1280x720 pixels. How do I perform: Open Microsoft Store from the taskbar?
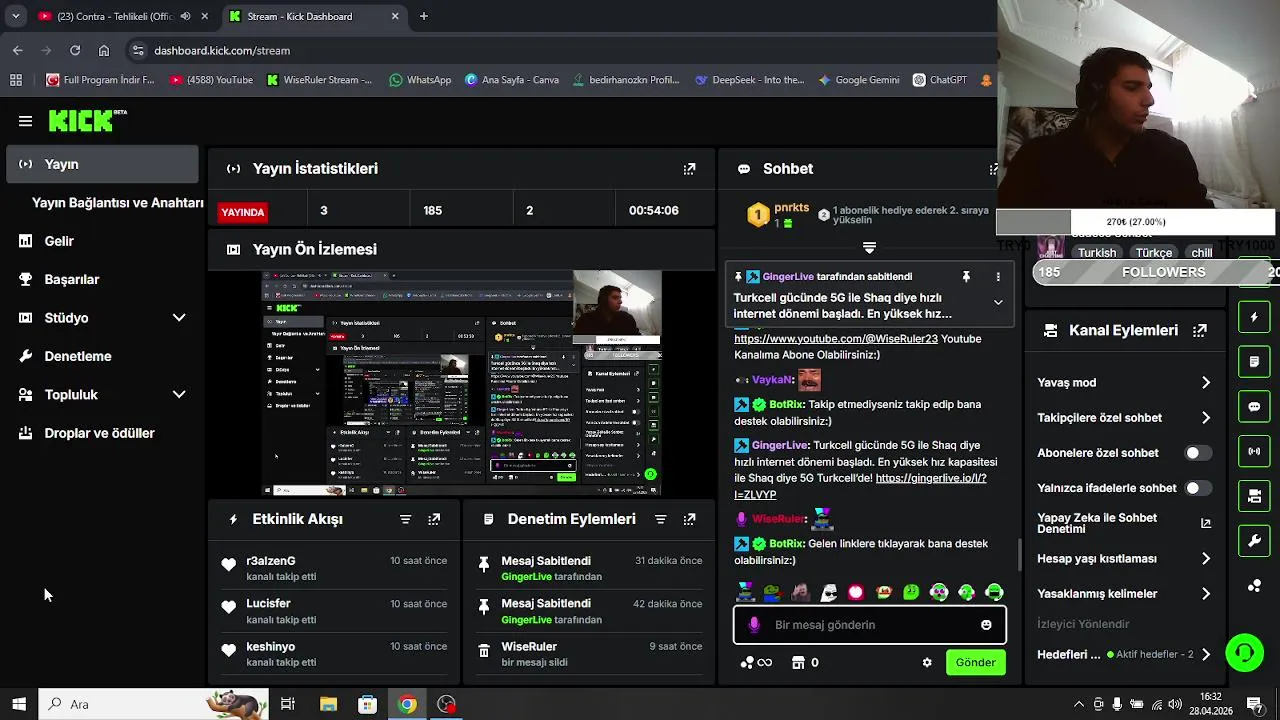pos(367,704)
